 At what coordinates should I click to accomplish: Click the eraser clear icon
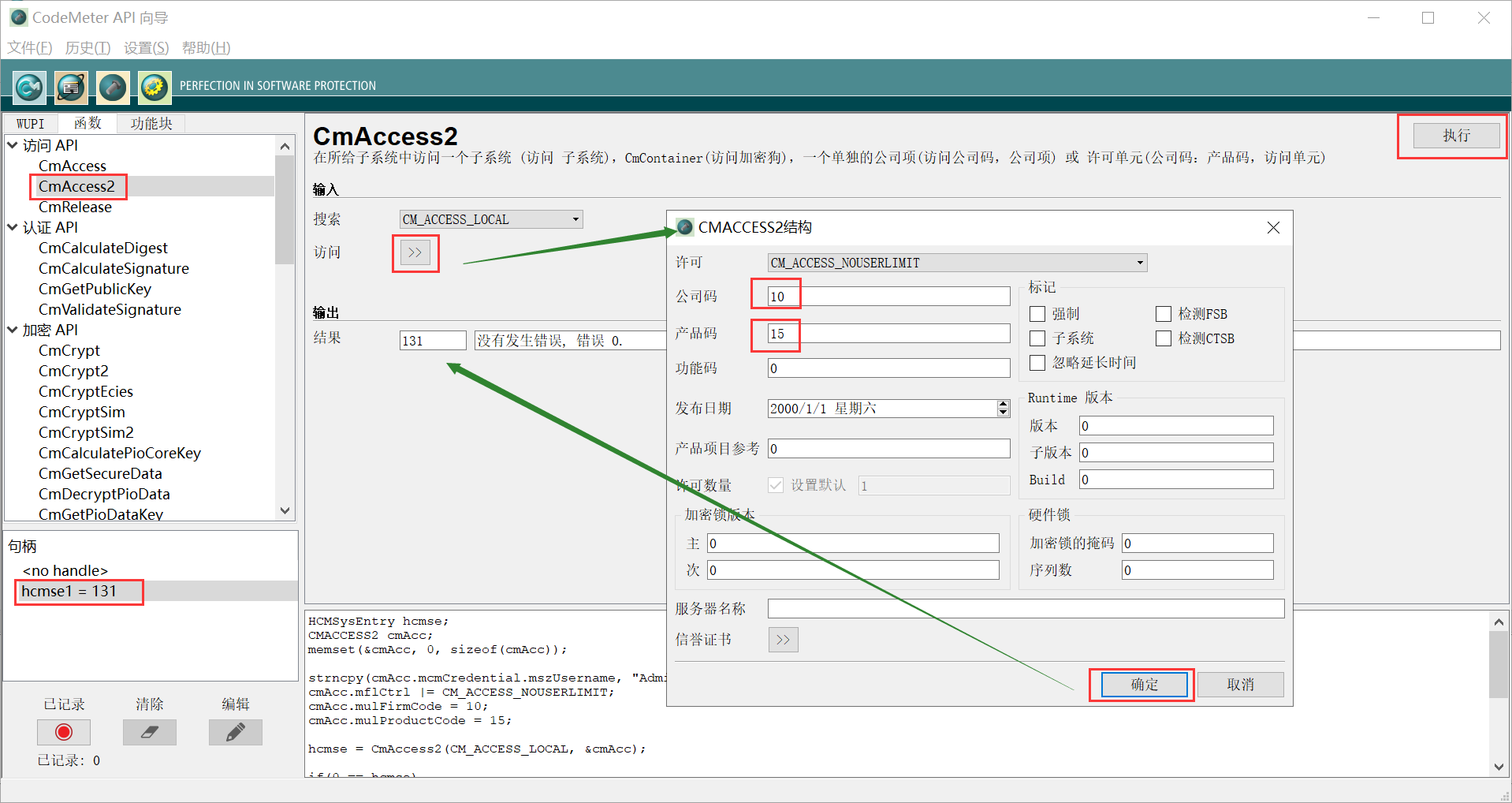(x=149, y=732)
